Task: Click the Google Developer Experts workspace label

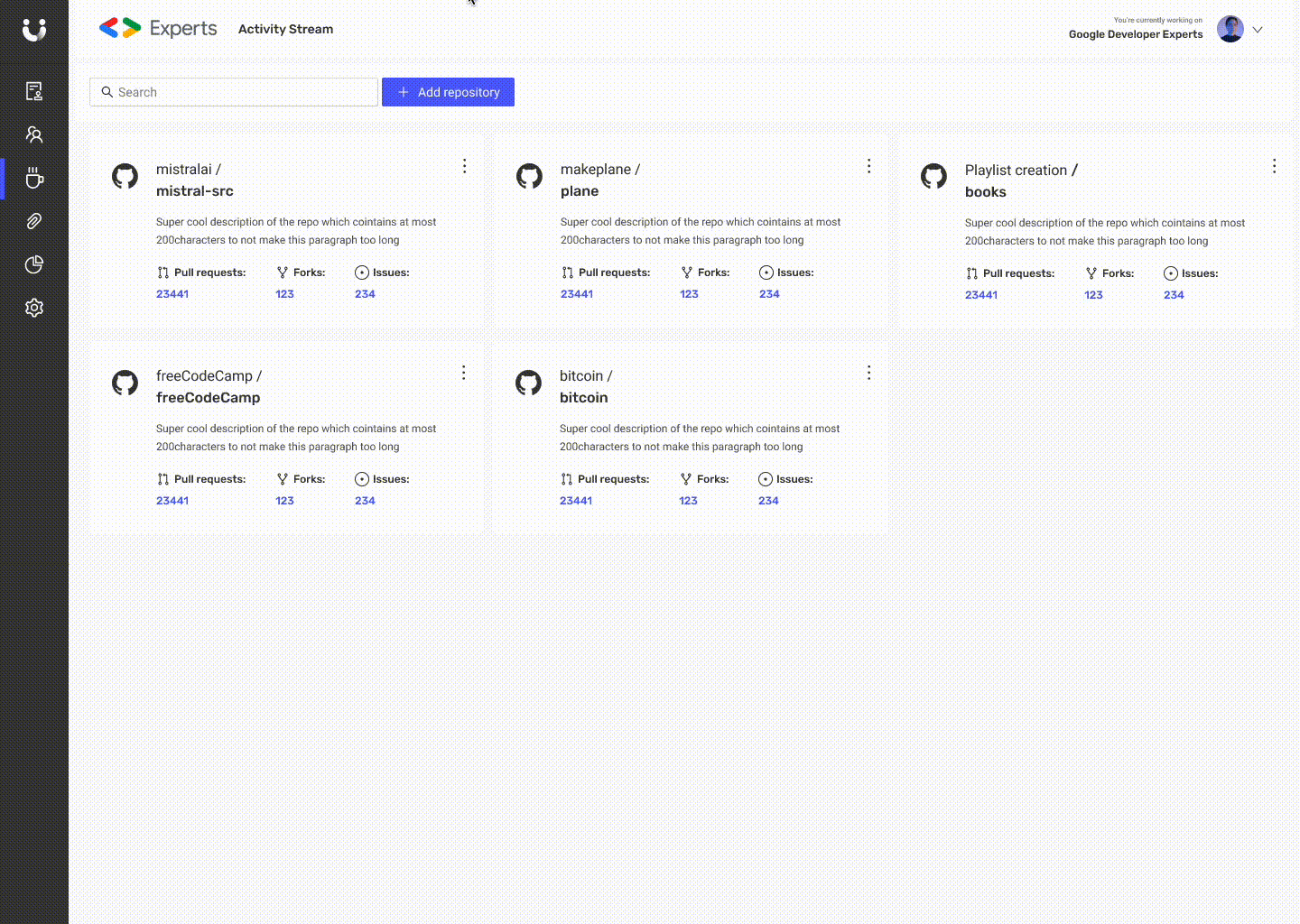Action: [x=1136, y=34]
